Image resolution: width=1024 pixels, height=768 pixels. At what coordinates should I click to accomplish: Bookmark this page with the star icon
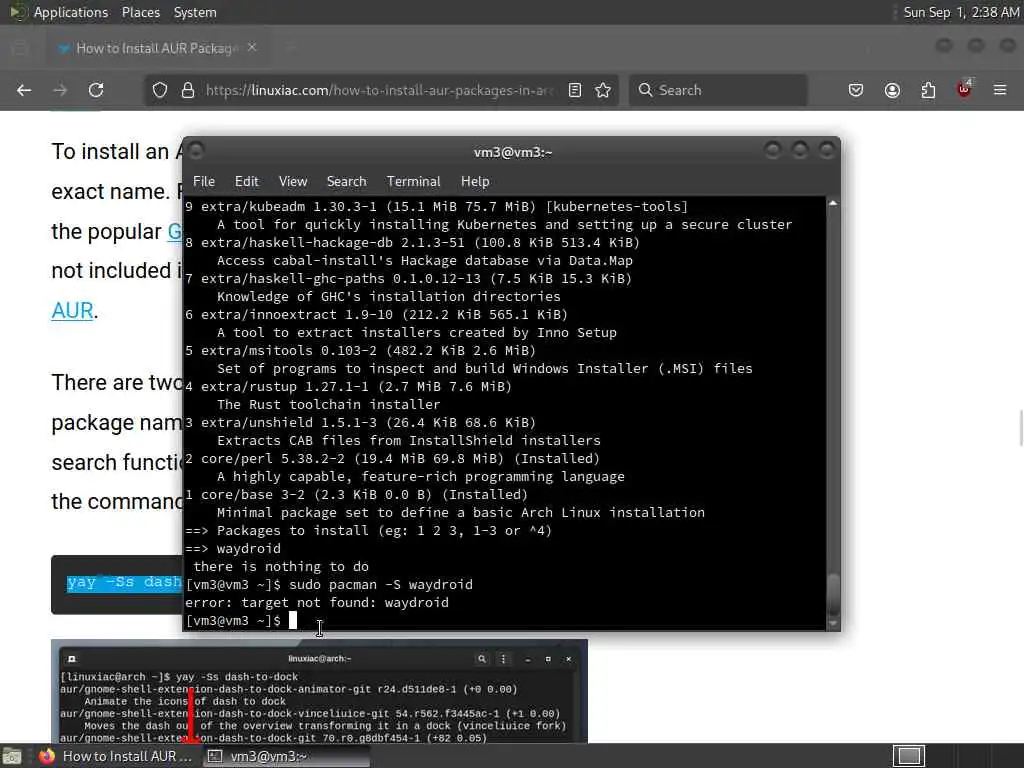coord(603,90)
